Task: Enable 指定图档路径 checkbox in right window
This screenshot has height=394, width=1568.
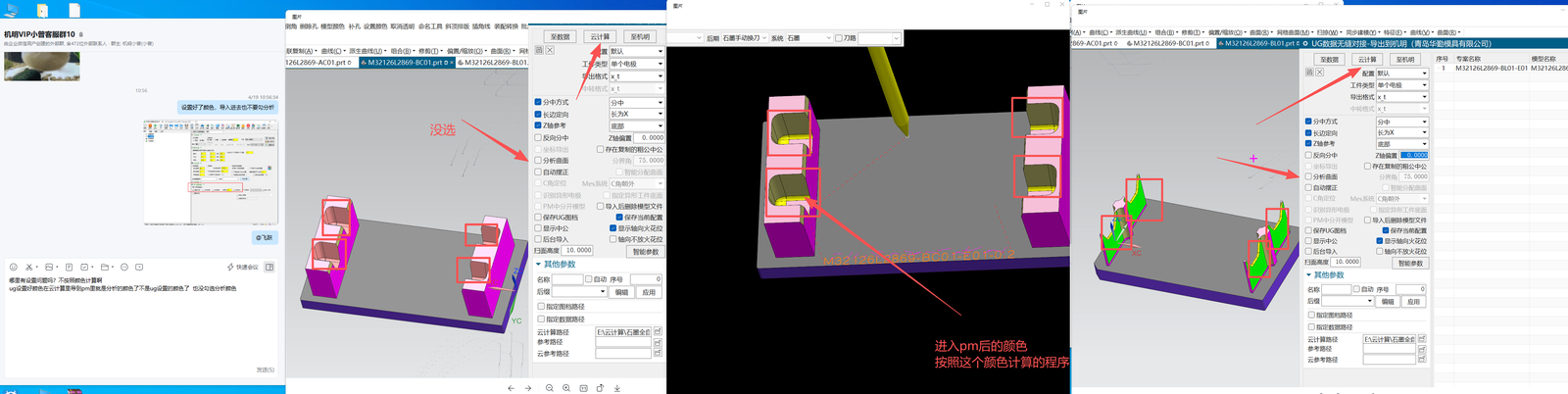Action: 1311,316
